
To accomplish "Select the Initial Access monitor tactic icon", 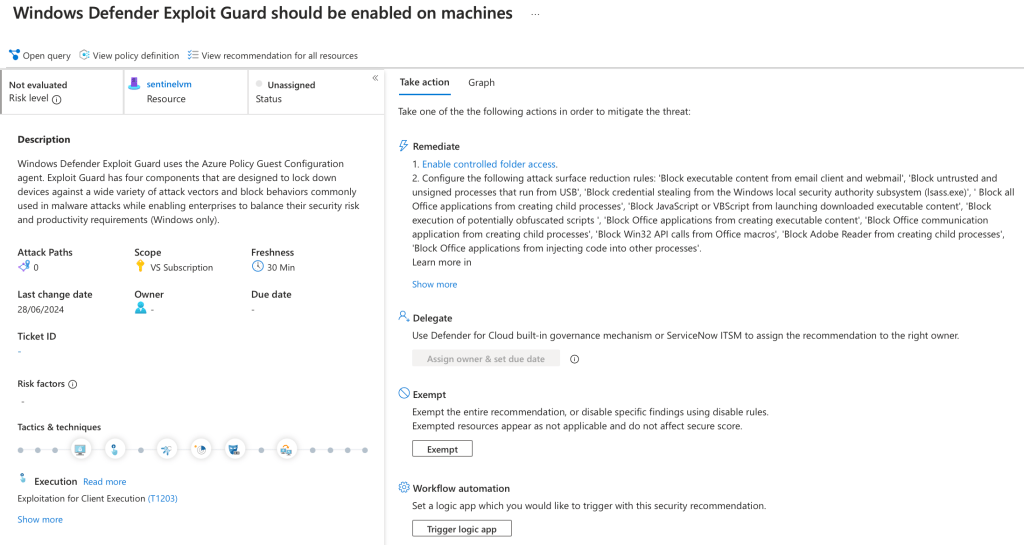I will click(x=81, y=449).
